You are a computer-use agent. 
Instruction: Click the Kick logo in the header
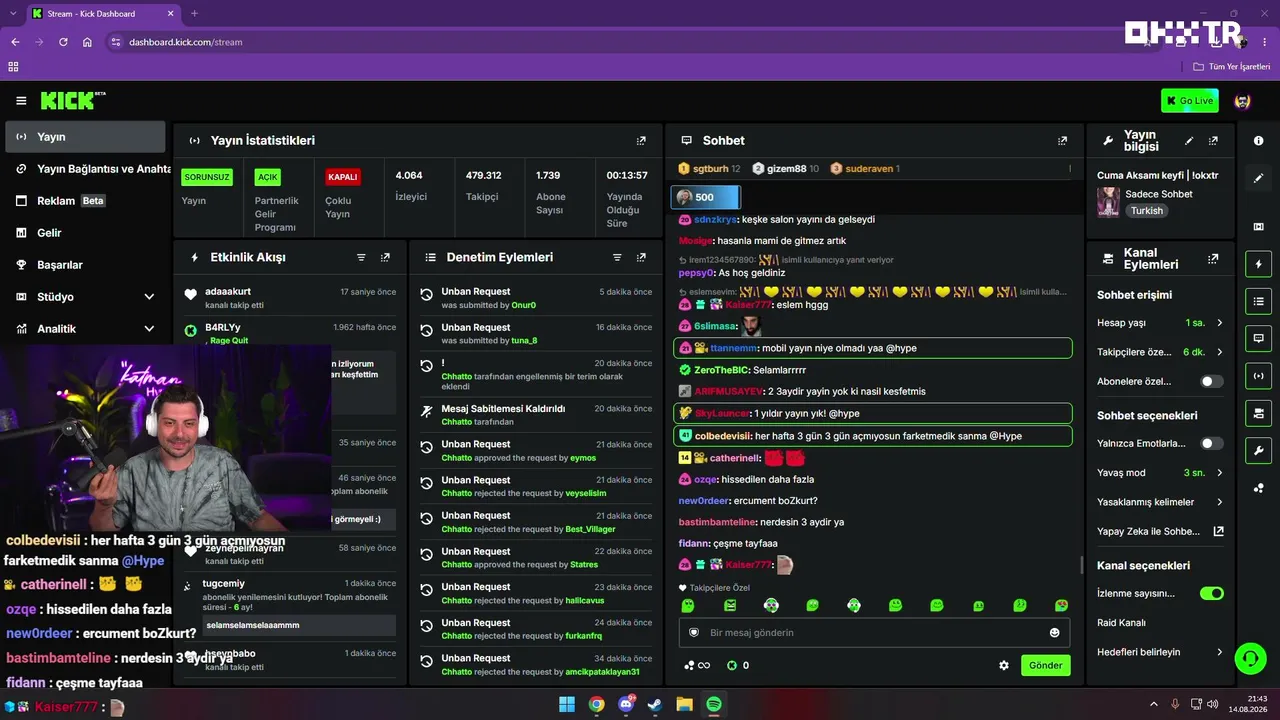[72, 100]
